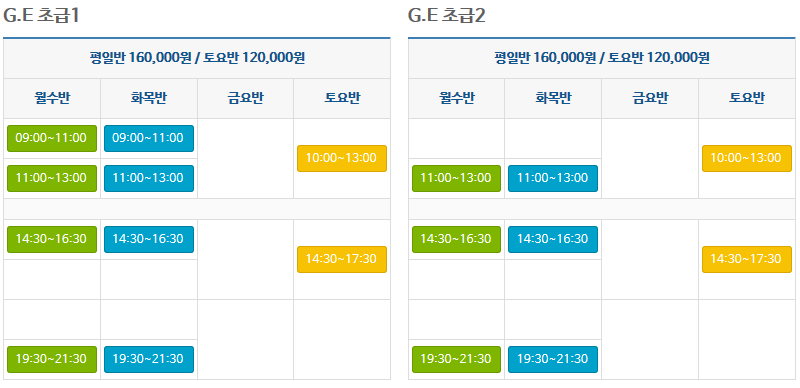Choose 19:30~21:30 월수반 slot in 초급1

pyautogui.click(x=52, y=359)
